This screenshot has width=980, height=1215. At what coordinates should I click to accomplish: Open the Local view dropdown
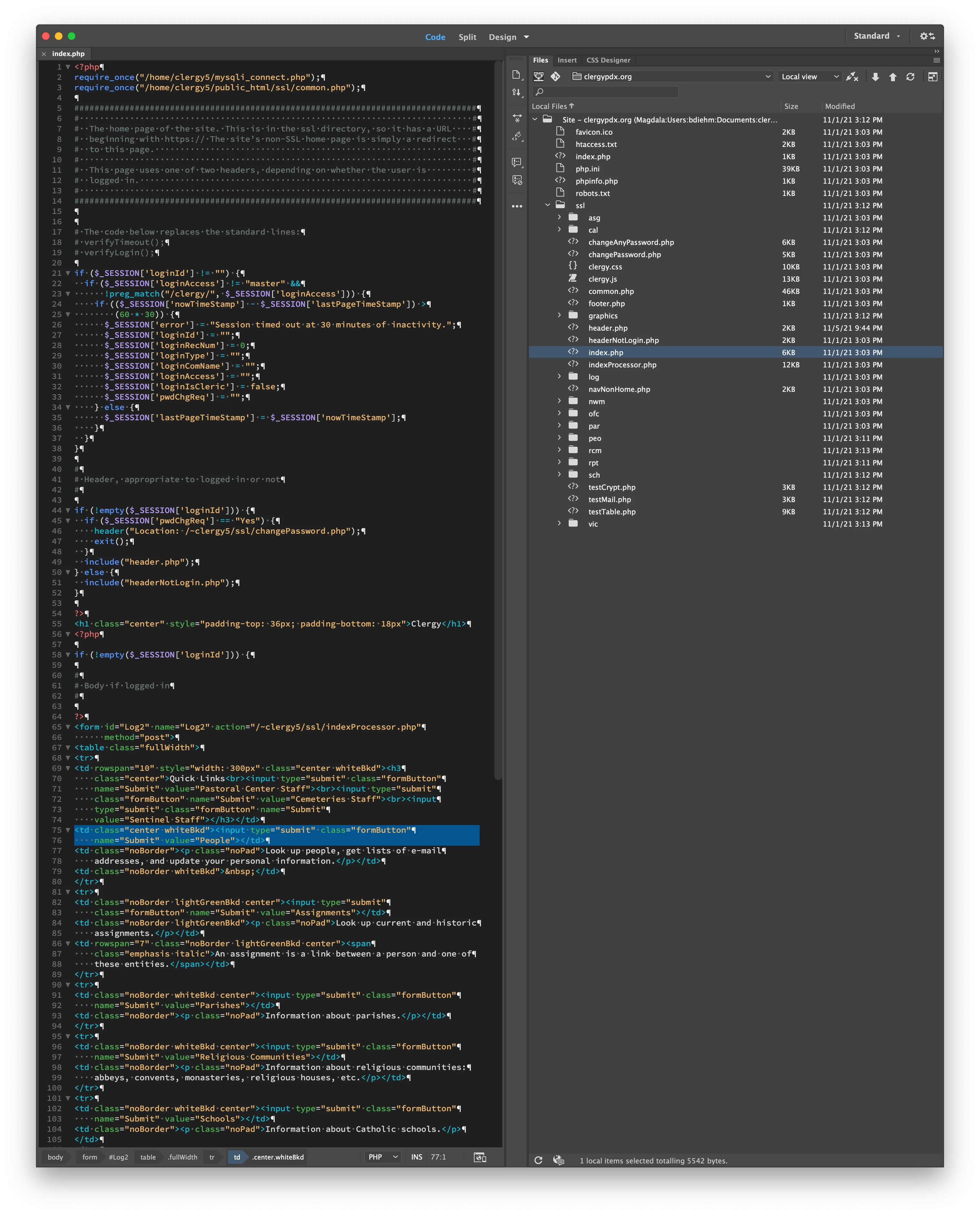pos(809,77)
